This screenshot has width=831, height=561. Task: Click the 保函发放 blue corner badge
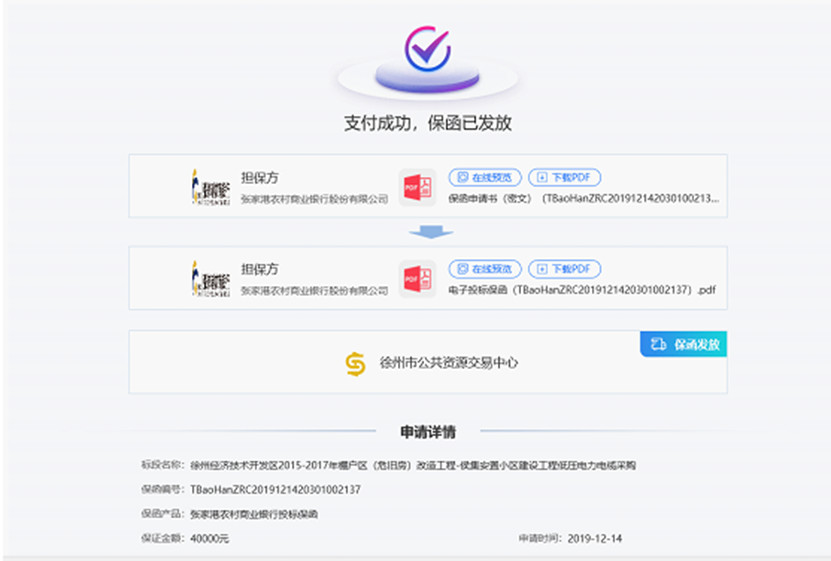(684, 344)
